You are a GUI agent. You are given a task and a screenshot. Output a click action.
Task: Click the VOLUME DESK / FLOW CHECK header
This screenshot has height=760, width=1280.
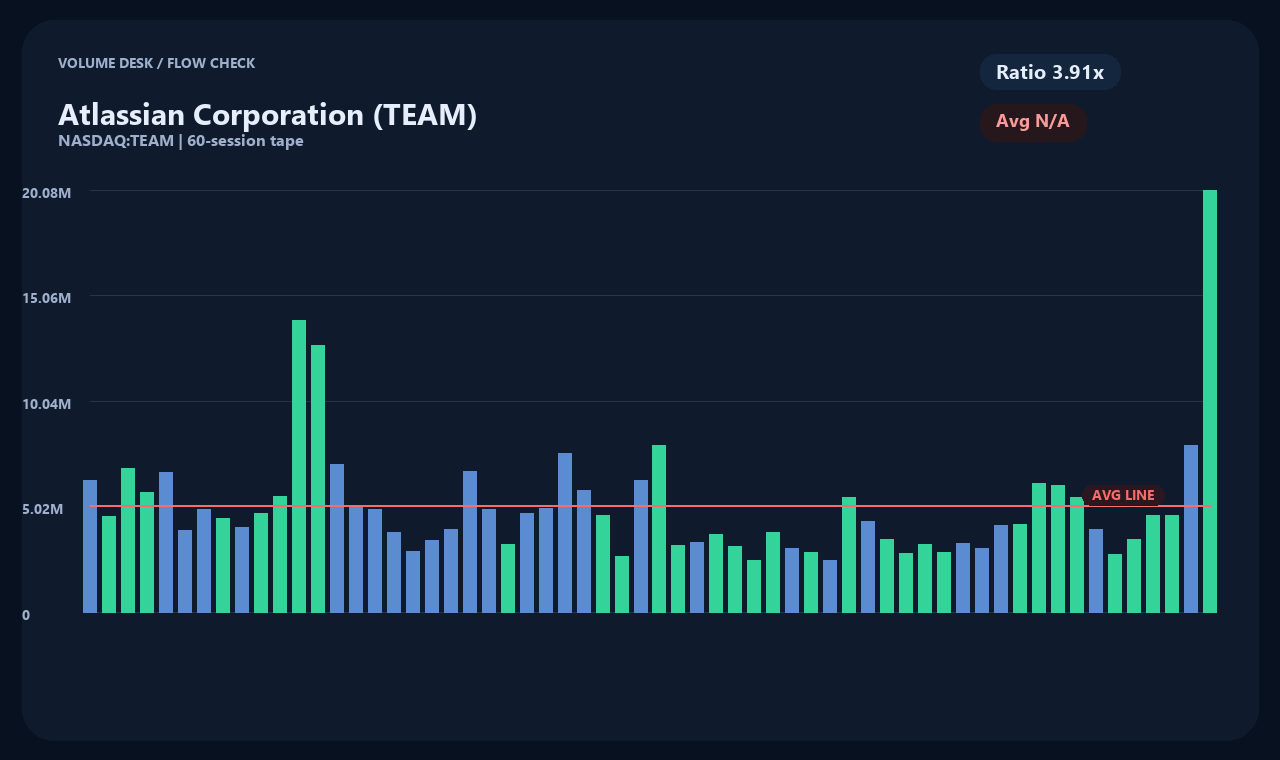pyautogui.click(x=157, y=63)
